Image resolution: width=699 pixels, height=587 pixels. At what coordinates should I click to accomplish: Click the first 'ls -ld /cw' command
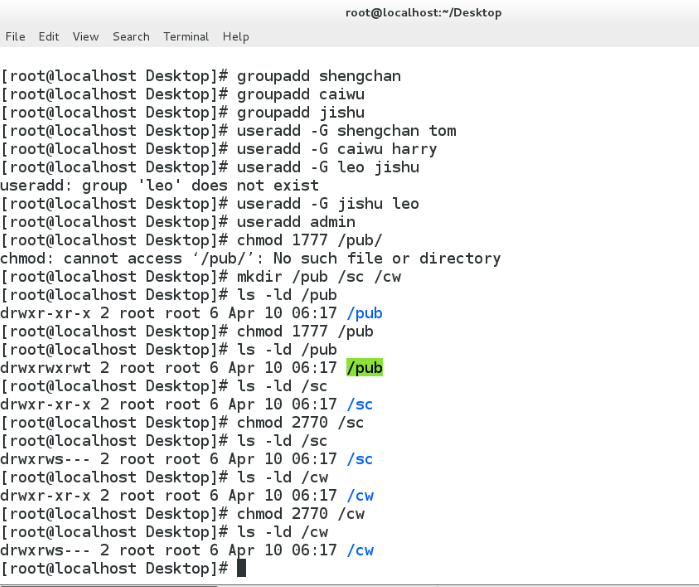tap(282, 478)
